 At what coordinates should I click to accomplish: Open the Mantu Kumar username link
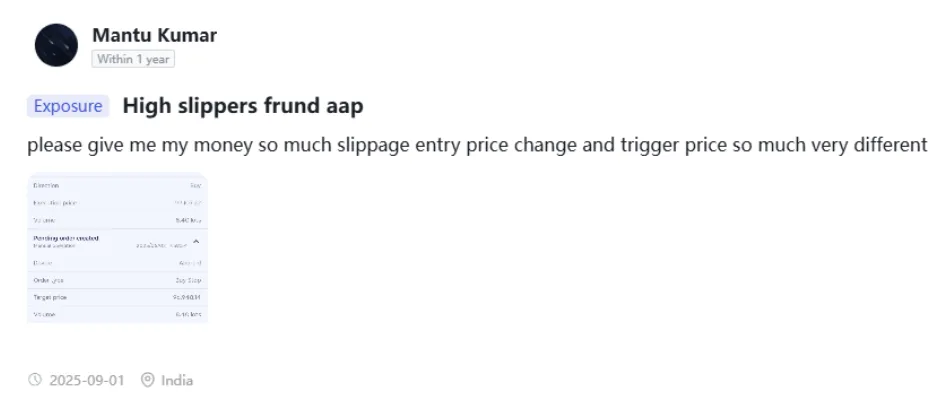(x=155, y=35)
